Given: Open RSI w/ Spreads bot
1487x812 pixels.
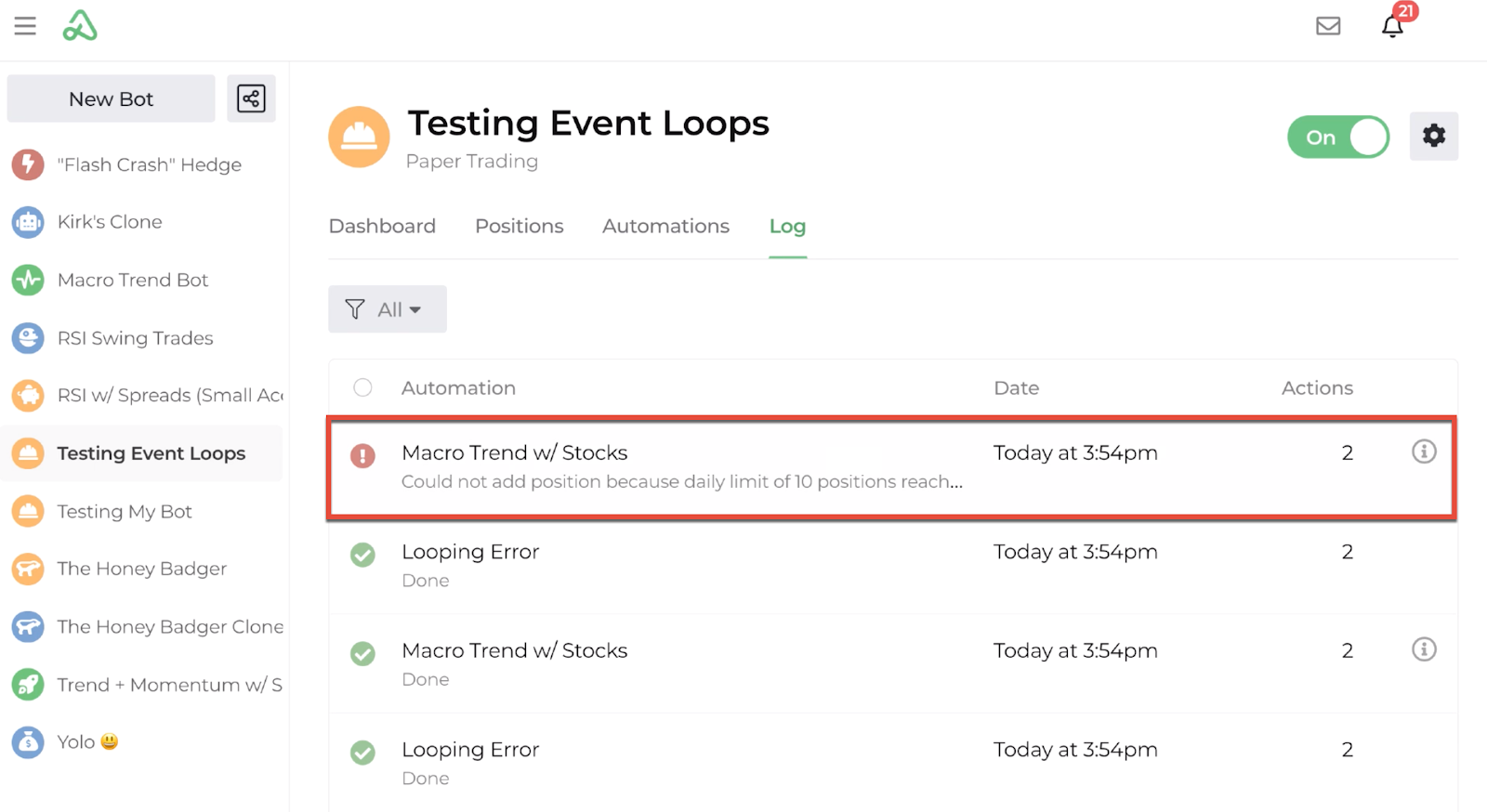Looking at the screenshot, I should pyautogui.click(x=170, y=396).
